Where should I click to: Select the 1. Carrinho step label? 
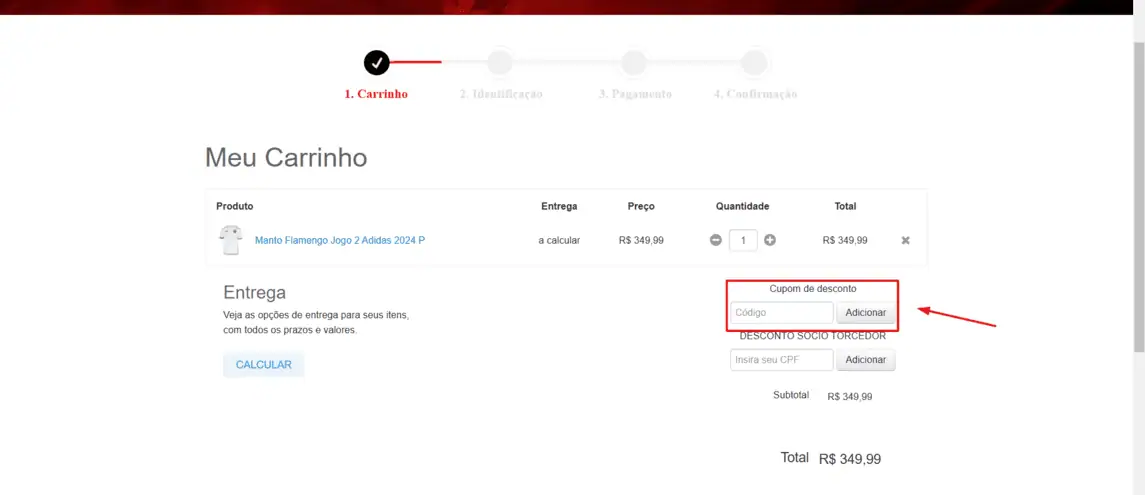click(376, 94)
